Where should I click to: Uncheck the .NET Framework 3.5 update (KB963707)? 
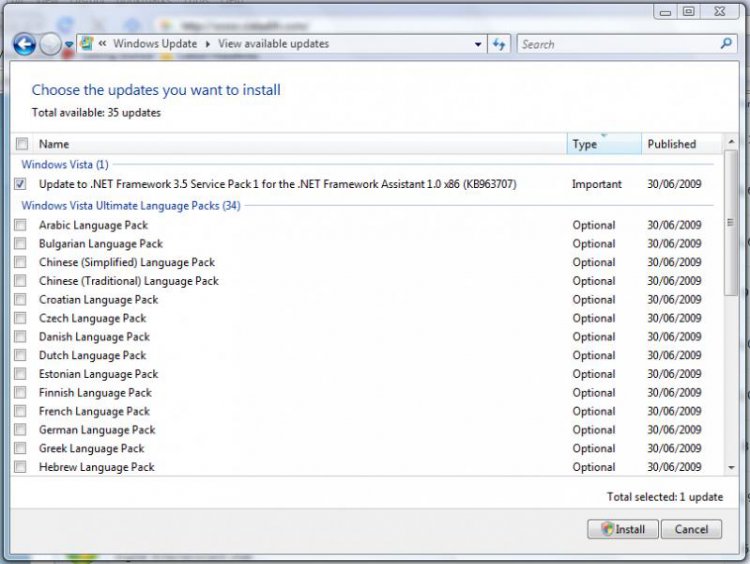pos(20,184)
